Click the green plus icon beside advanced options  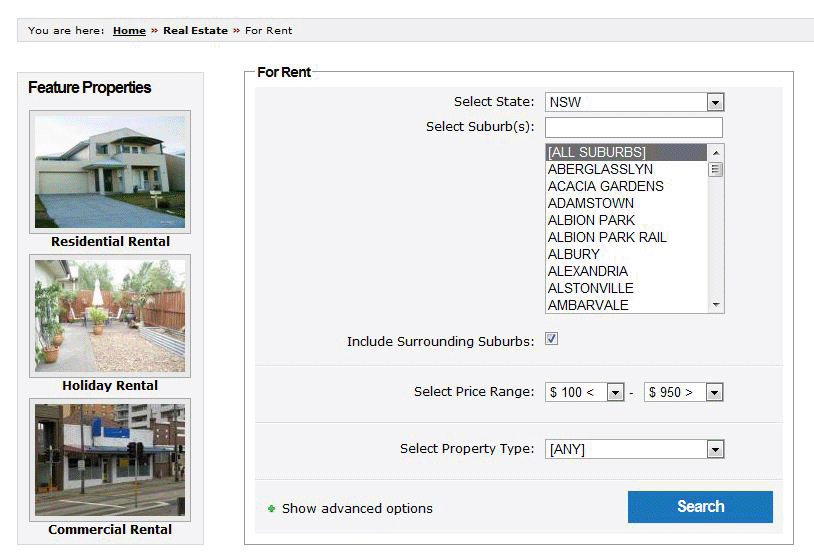tap(271, 509)
